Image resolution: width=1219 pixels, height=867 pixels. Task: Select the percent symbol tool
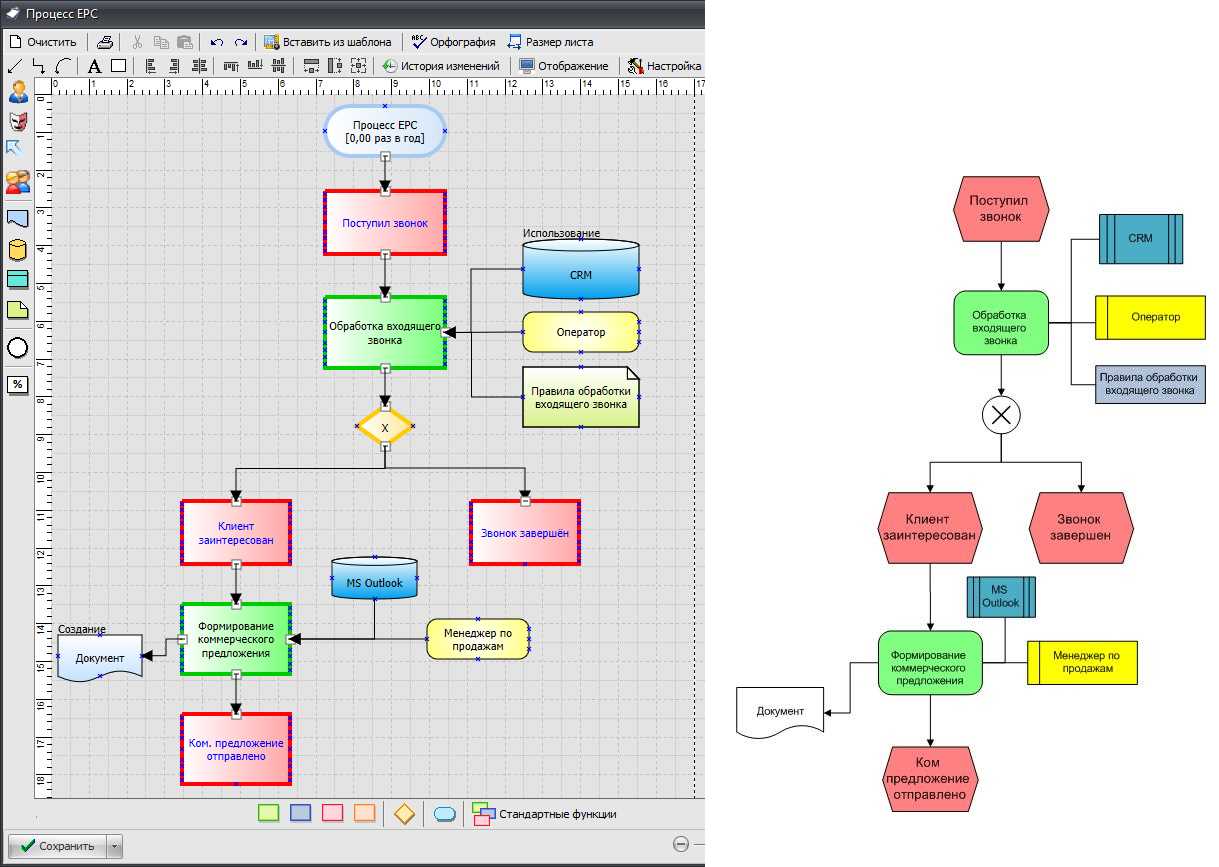click(x=17, y=384)
